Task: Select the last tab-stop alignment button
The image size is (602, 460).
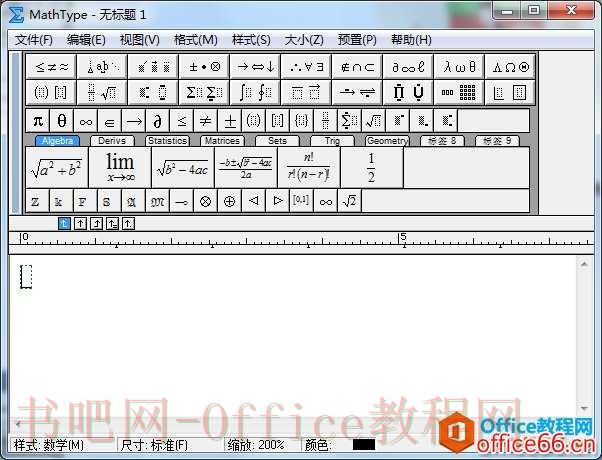Action: coord(128,223)
